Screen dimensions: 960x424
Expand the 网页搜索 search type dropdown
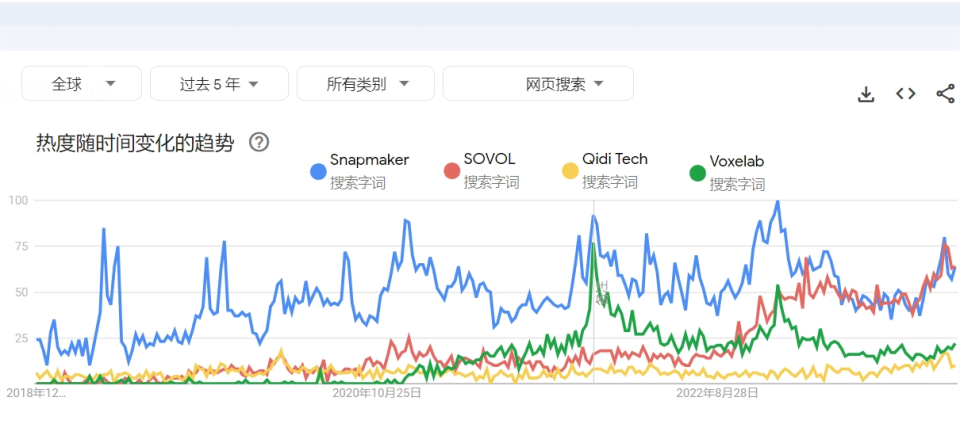point(538,84)
